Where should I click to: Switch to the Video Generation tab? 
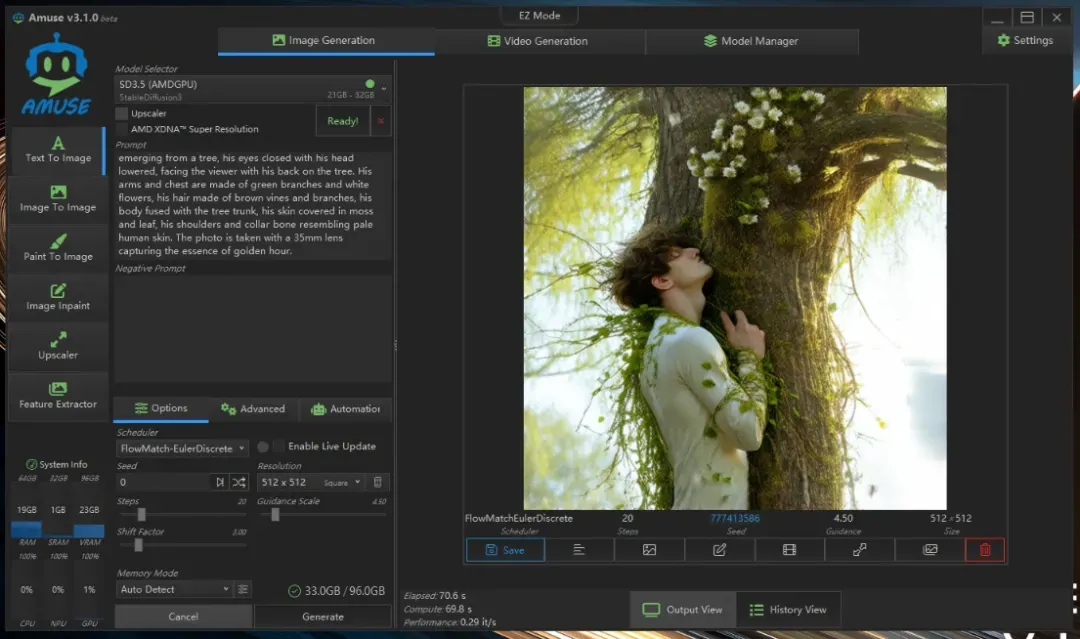click(x=538, y=41)
